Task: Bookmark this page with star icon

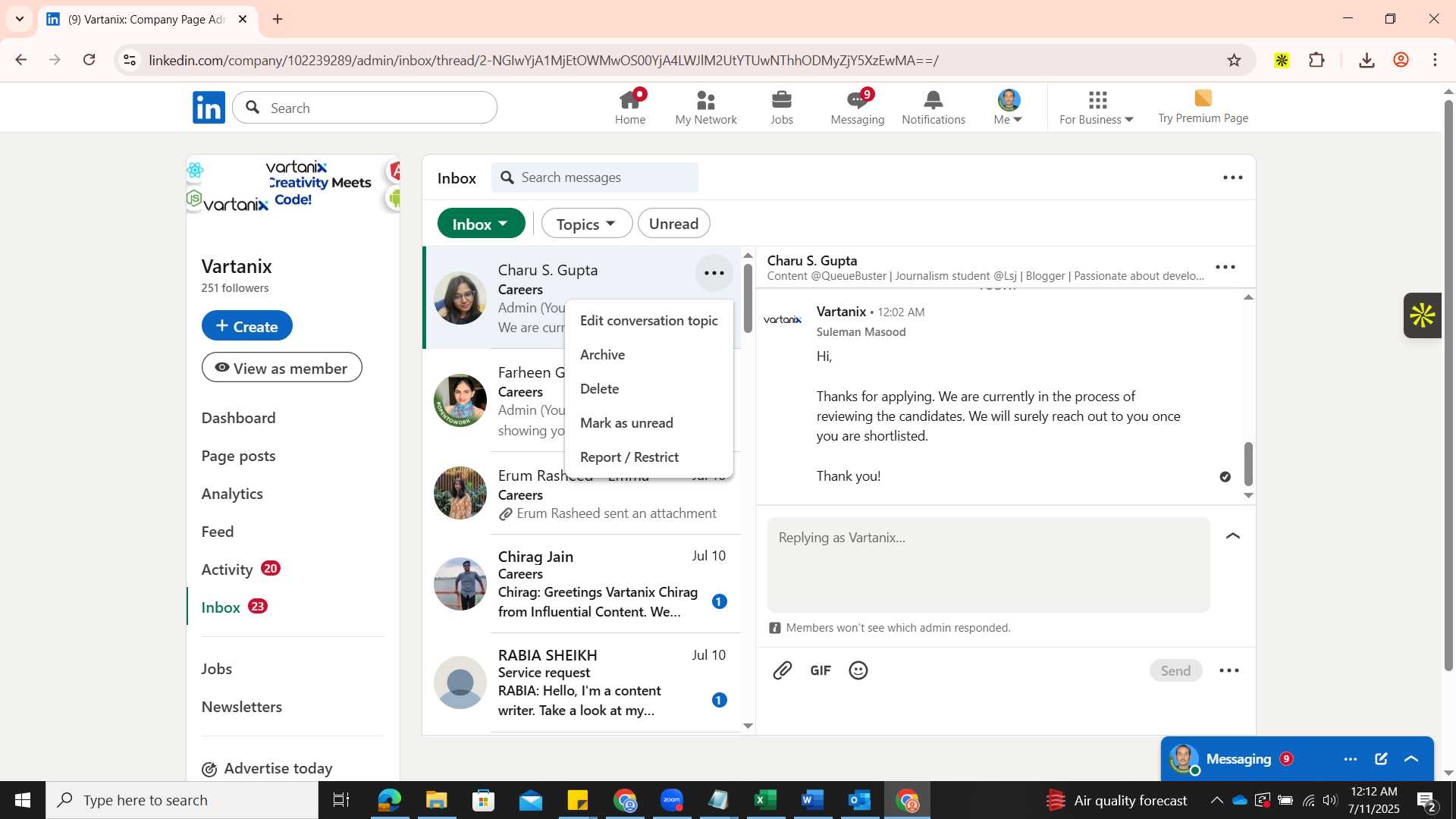Action: coord(1235,60)
